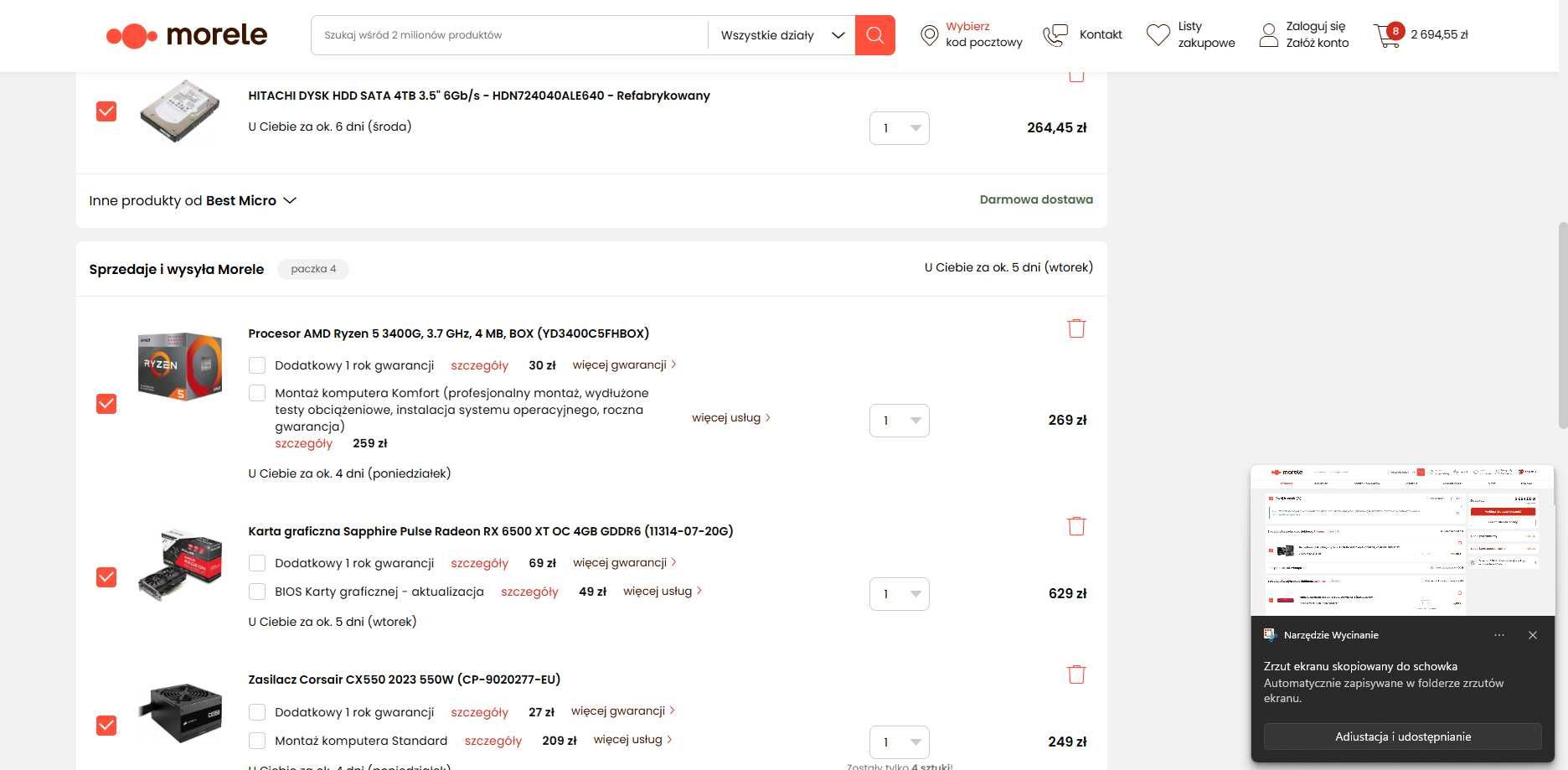1568x770 pixels.
Task: Enable extra 1 year warranty for Corsair PSU
Action: point(257,712)
